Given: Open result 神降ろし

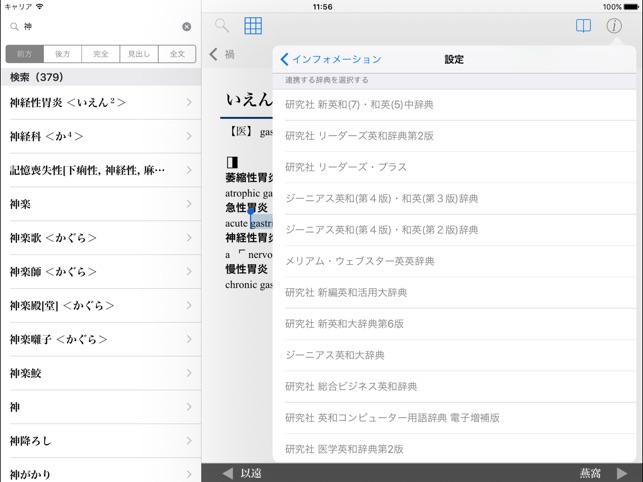Looking at the screenshot, I should tap(101, 441).
